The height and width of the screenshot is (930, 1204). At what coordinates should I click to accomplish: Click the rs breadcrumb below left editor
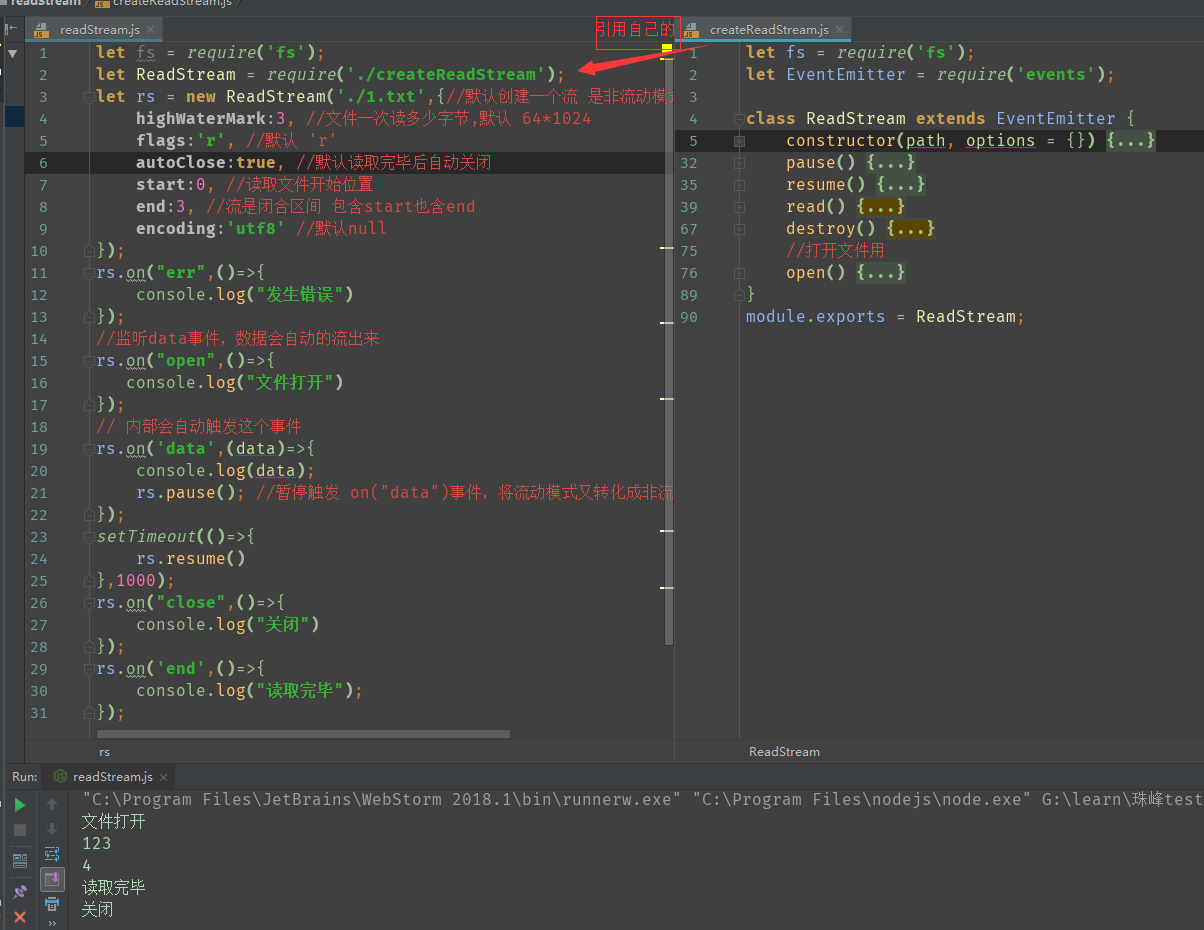104,751
